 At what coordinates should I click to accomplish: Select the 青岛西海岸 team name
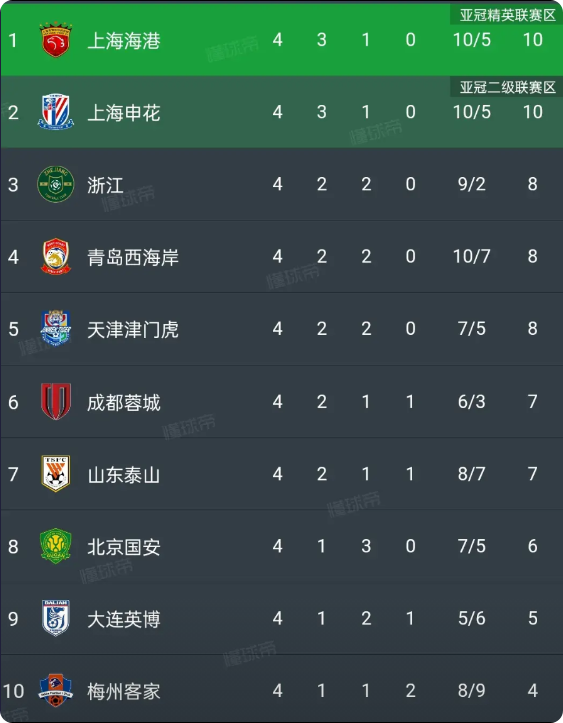coord(133,257)
